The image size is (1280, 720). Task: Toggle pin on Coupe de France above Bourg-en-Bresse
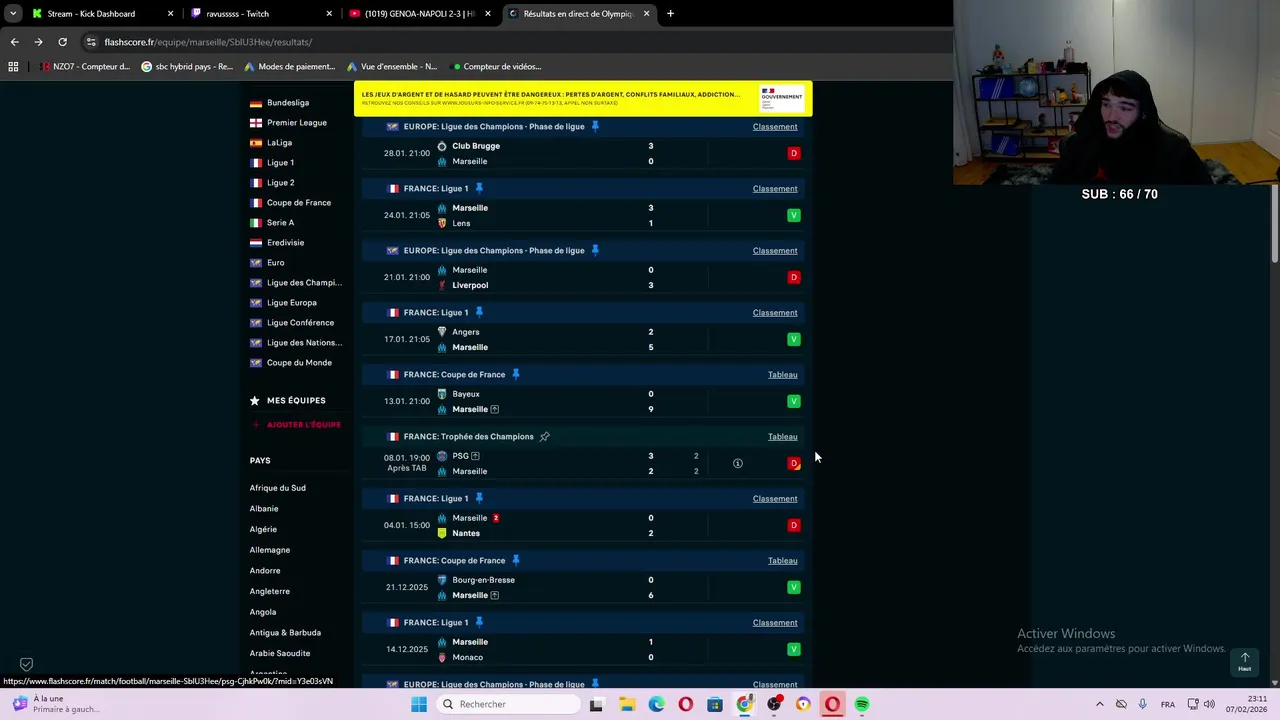pos(516,560)
